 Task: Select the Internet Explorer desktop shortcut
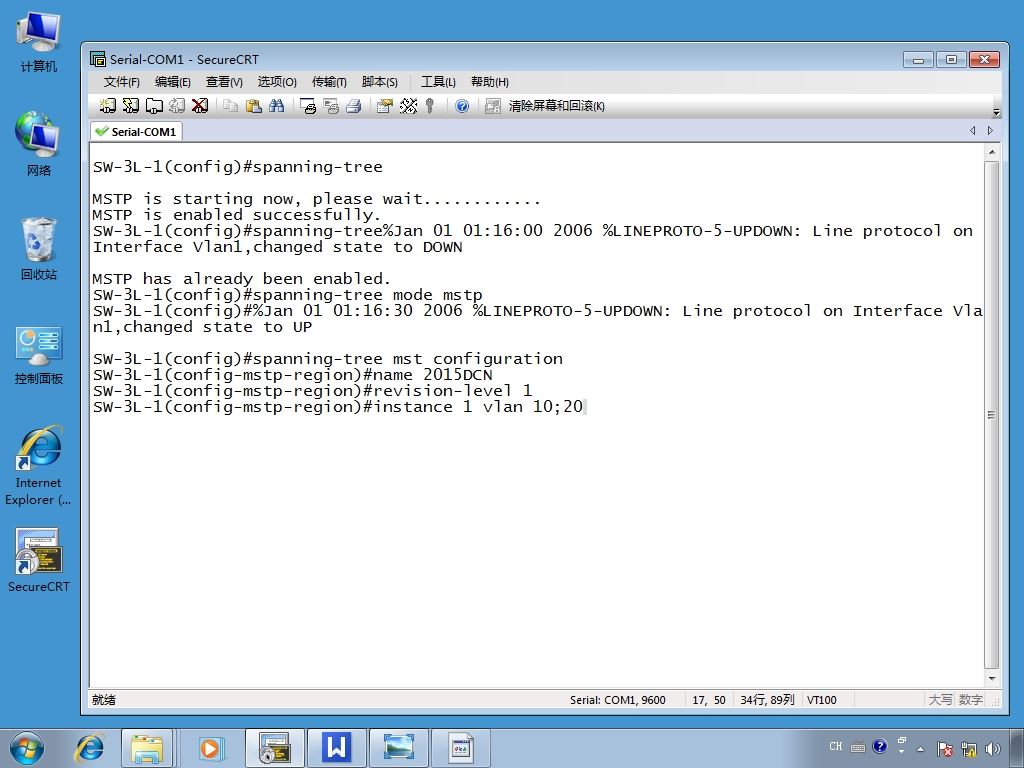point(39,466)
